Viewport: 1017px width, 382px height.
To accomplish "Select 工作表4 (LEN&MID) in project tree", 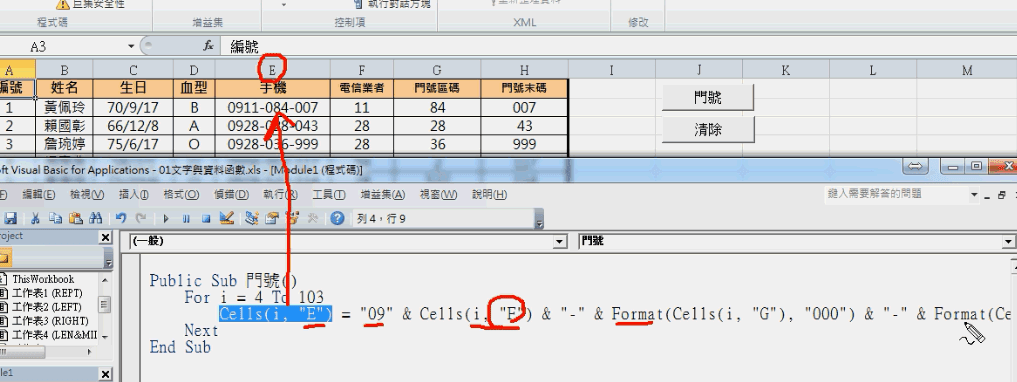I will tap(54, 335).
